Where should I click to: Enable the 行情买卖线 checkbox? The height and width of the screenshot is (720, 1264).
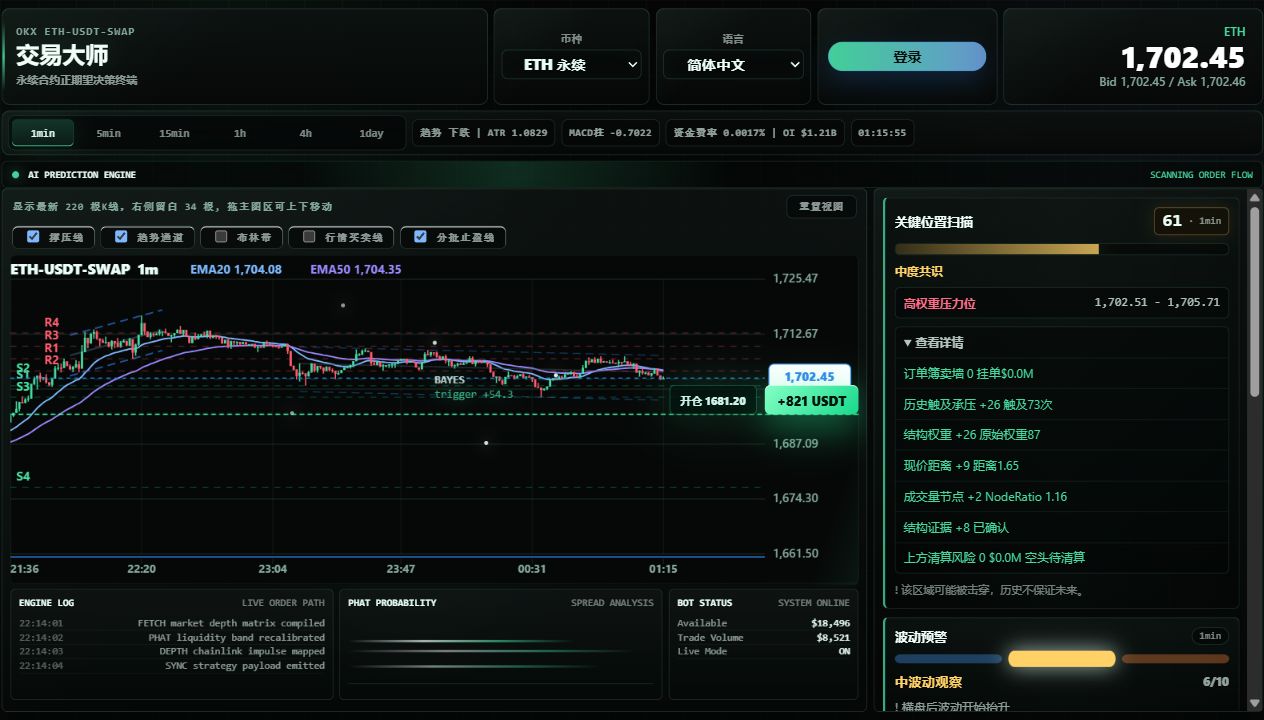(x=309, y=237)
